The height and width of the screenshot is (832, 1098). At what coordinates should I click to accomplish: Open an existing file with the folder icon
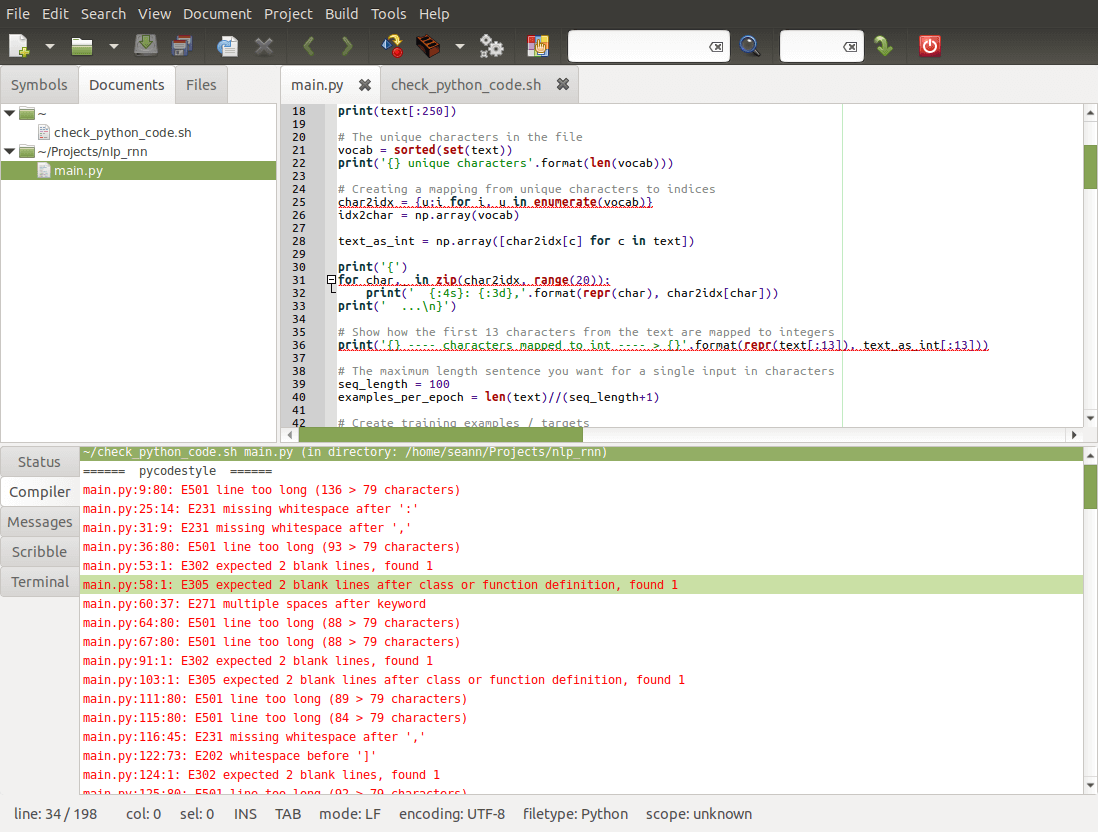coord(82,45)
